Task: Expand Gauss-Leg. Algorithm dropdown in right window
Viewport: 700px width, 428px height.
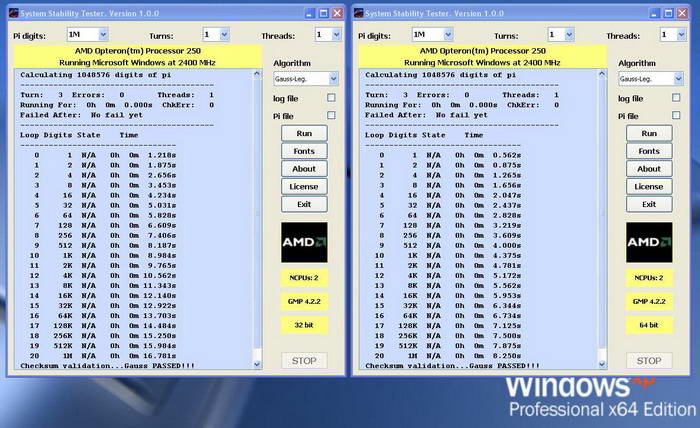Action: 679,79
